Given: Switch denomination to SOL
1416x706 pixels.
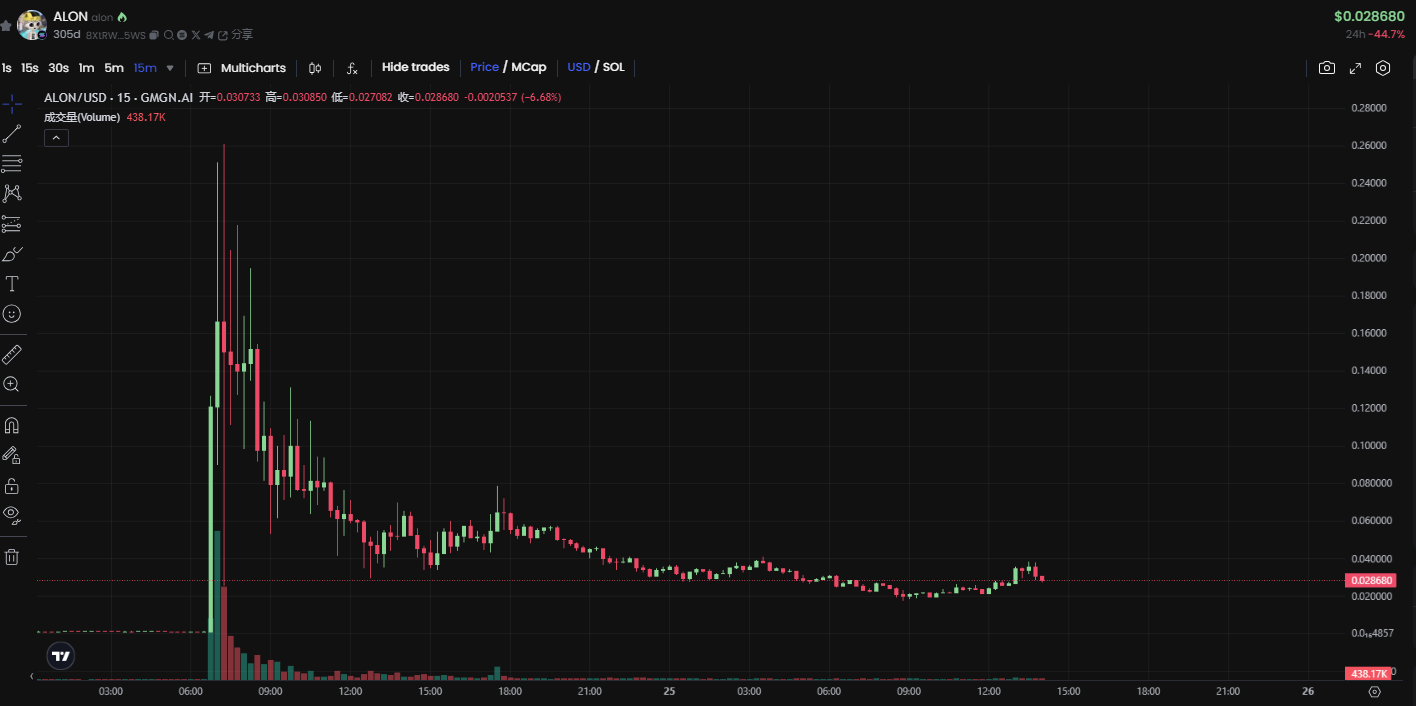Looking at the screenshot, I should (613, 67).
